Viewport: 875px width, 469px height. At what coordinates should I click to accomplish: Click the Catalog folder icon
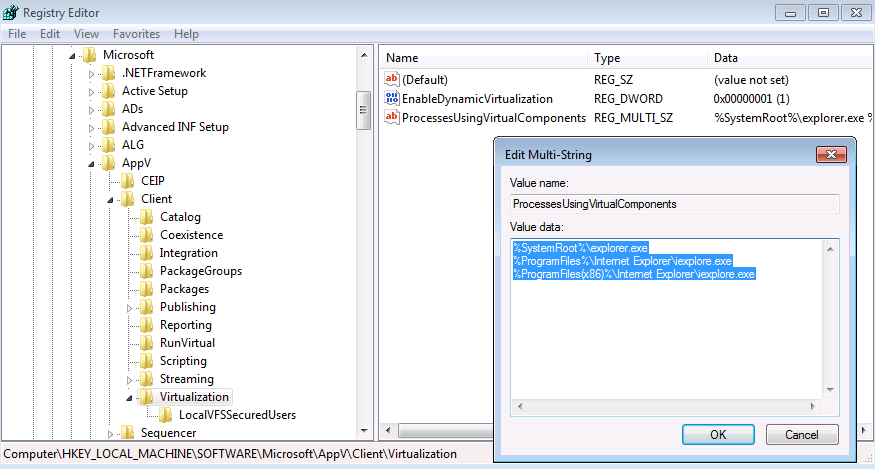[x=146, y=217]
